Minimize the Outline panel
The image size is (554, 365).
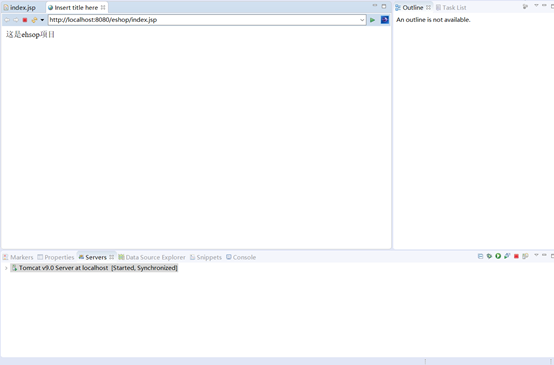pos(544,6)
